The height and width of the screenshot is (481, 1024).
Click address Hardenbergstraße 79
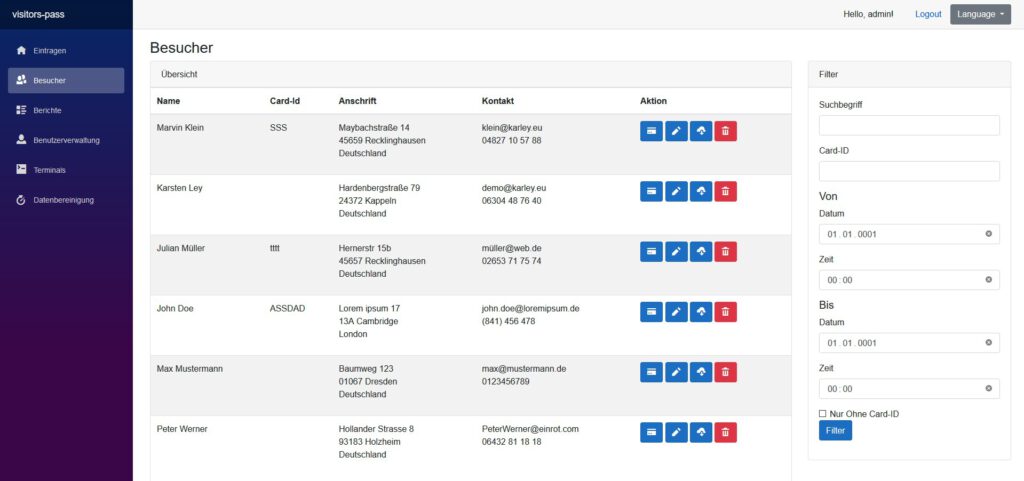pos(379,188)
